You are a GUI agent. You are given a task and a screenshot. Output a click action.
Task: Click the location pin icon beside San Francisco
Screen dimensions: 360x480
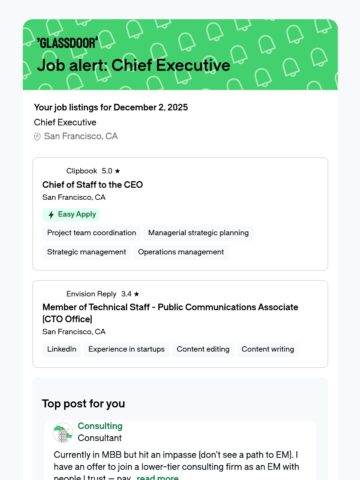point(37,137)
